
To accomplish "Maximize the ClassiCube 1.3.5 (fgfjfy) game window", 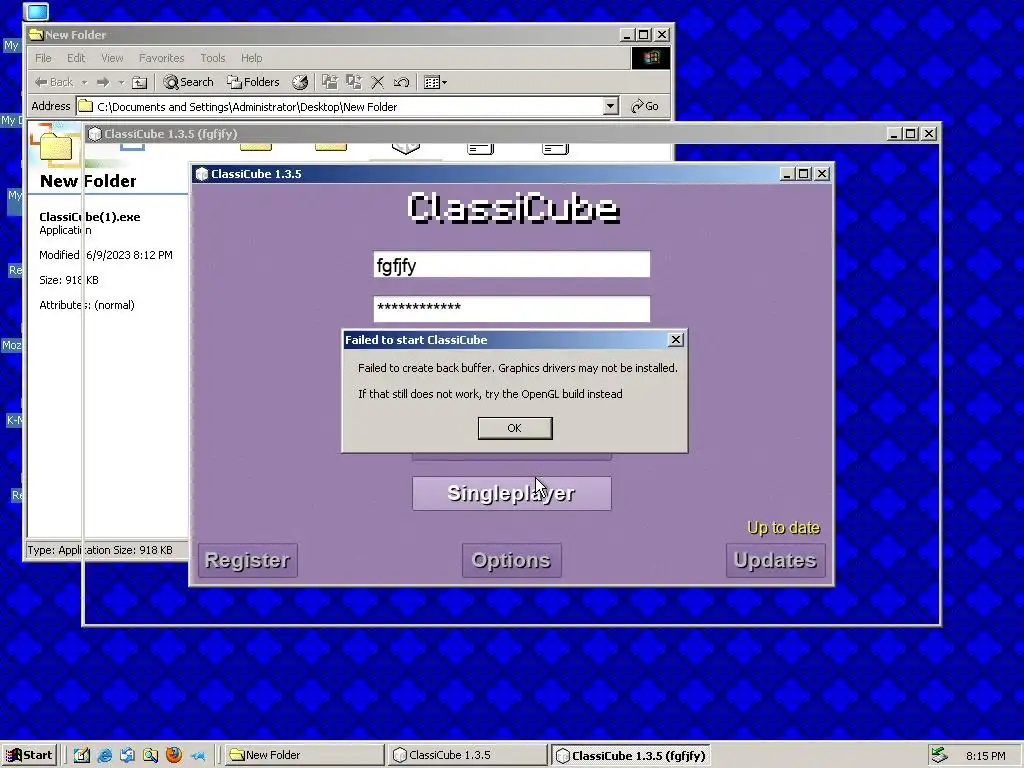I will 911,134.
